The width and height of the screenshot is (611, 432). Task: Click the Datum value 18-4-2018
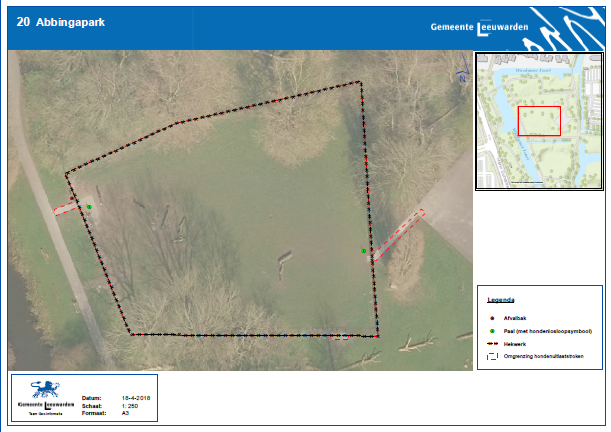[135, 396]
